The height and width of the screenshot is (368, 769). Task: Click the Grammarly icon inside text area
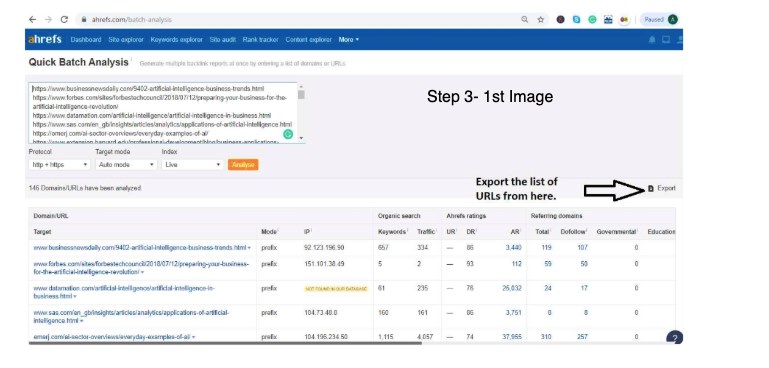pos(288,134)
